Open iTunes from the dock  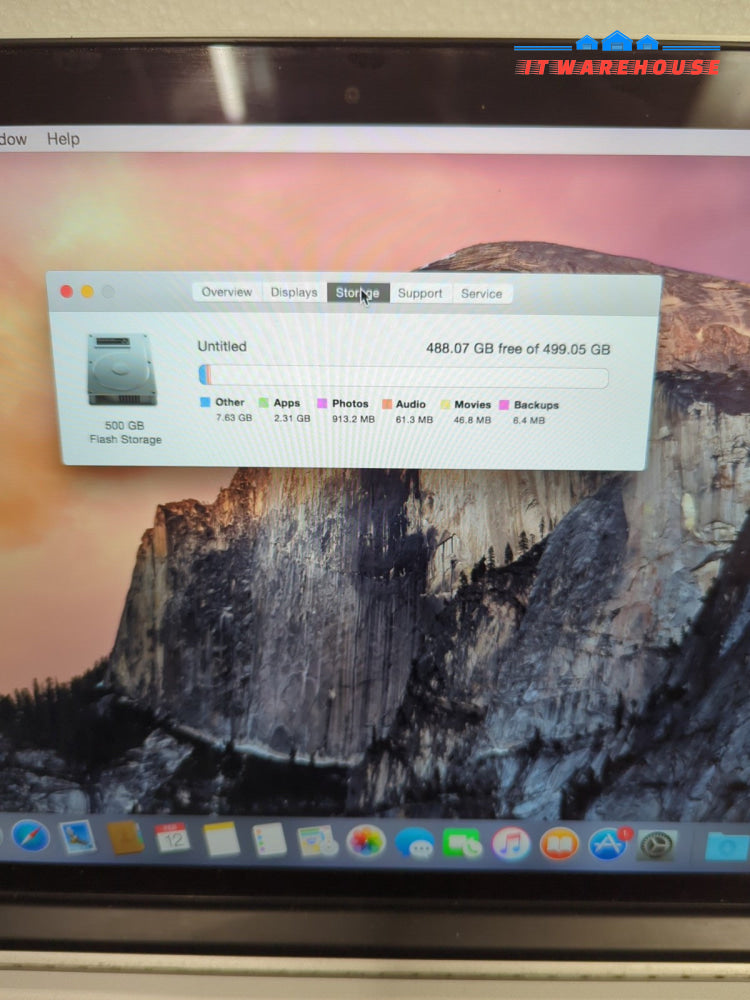(x=511, y=844)
